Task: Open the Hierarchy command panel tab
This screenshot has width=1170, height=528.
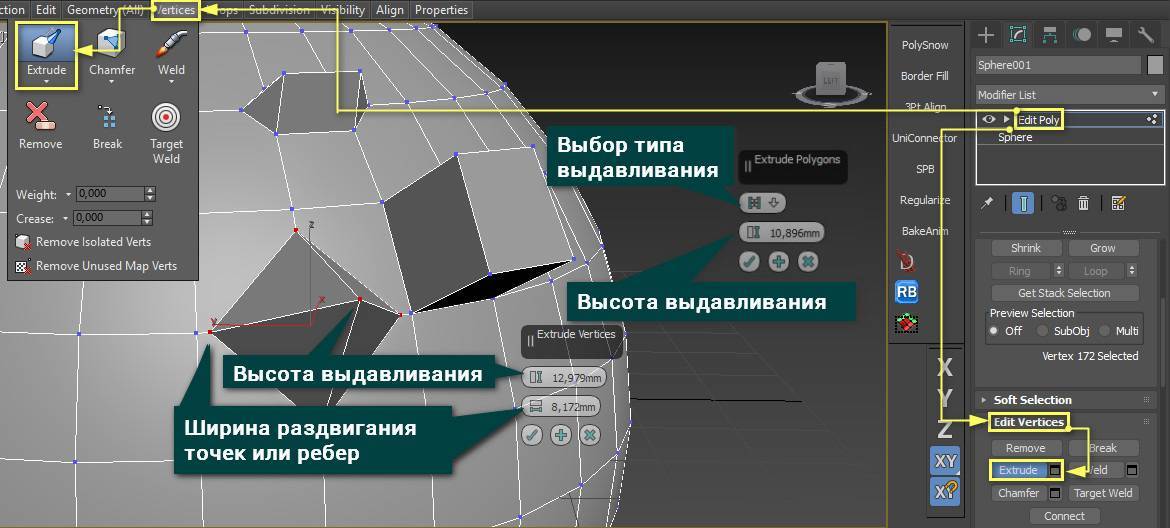Action: click(x=1050, y=34)
